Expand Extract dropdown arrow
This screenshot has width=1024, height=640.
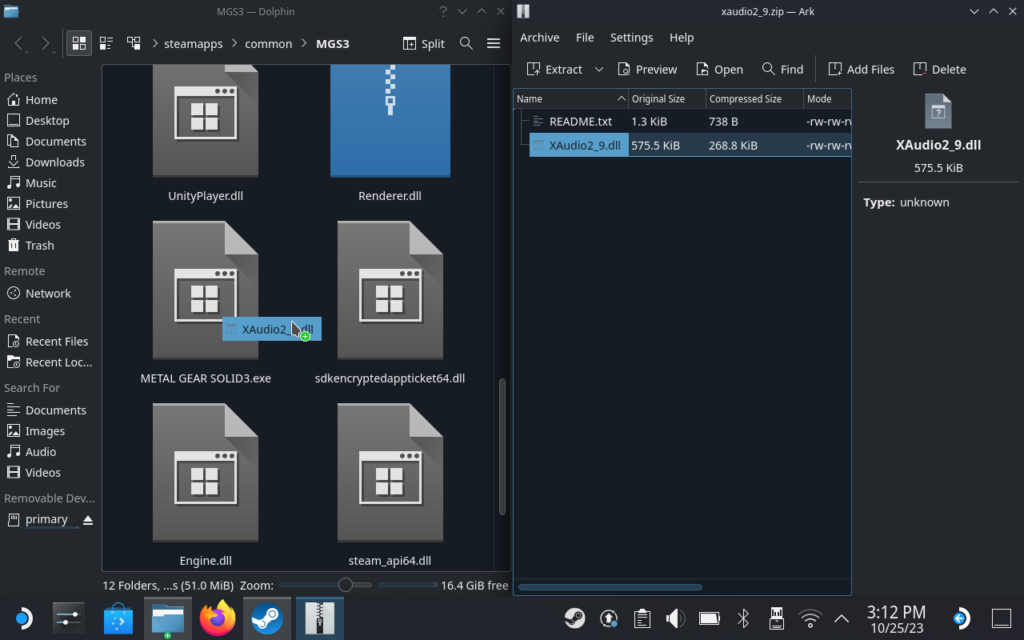(599, 69)
